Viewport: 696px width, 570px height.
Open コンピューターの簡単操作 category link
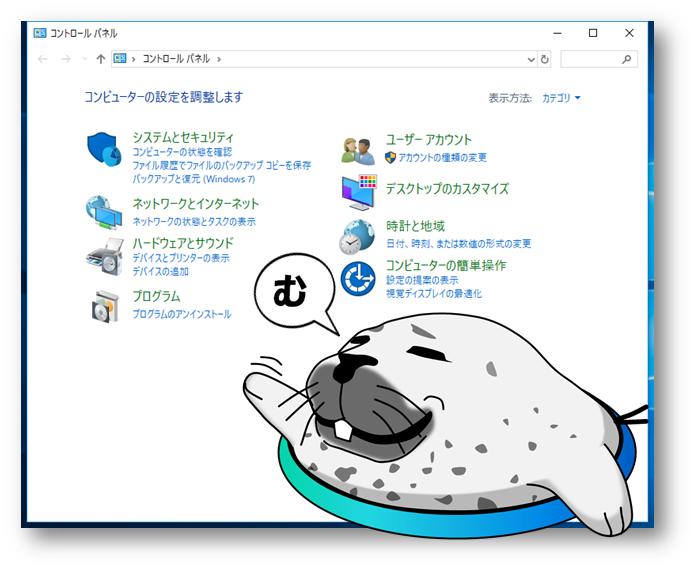point(446,265)
